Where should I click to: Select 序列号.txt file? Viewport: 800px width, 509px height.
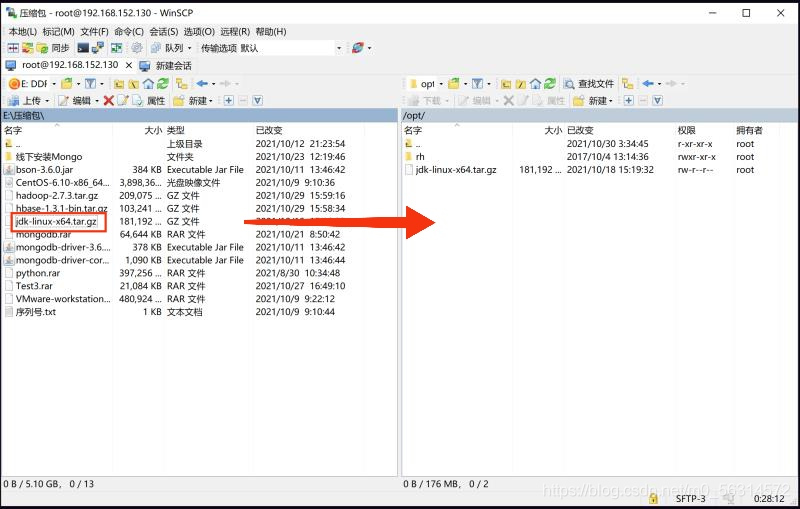pos(36,312)
